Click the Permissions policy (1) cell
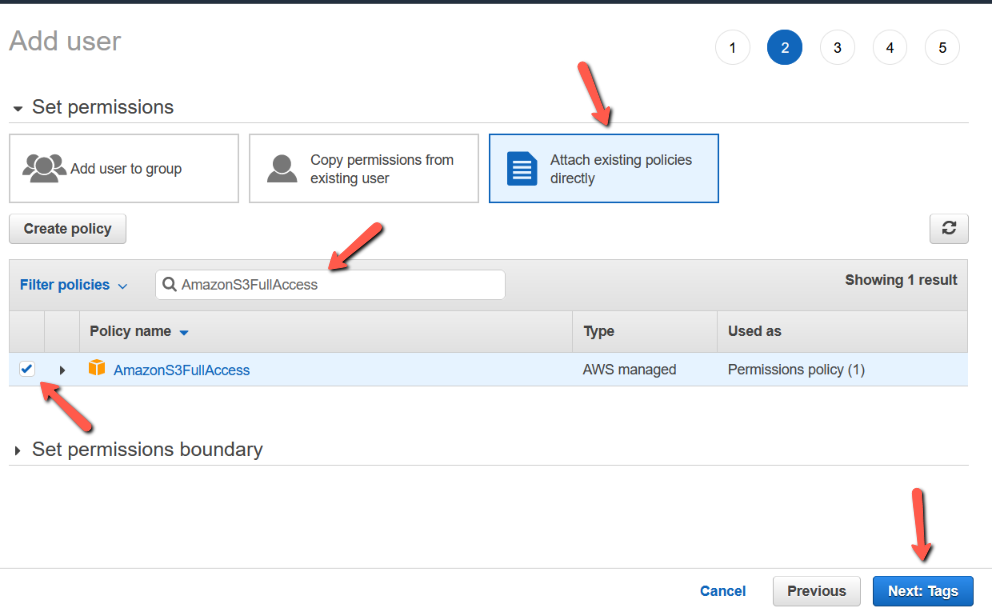Screen dimensions: 992x612 (x=796, y=369)
